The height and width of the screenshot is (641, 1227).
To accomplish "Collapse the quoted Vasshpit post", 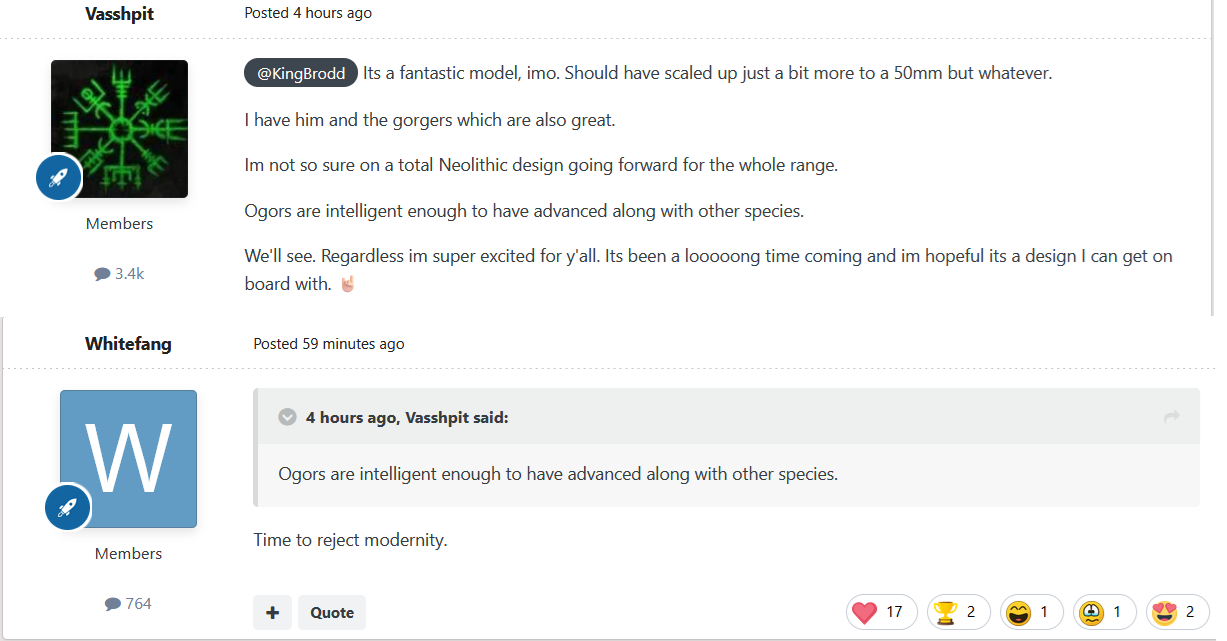I will coord(287,417).
